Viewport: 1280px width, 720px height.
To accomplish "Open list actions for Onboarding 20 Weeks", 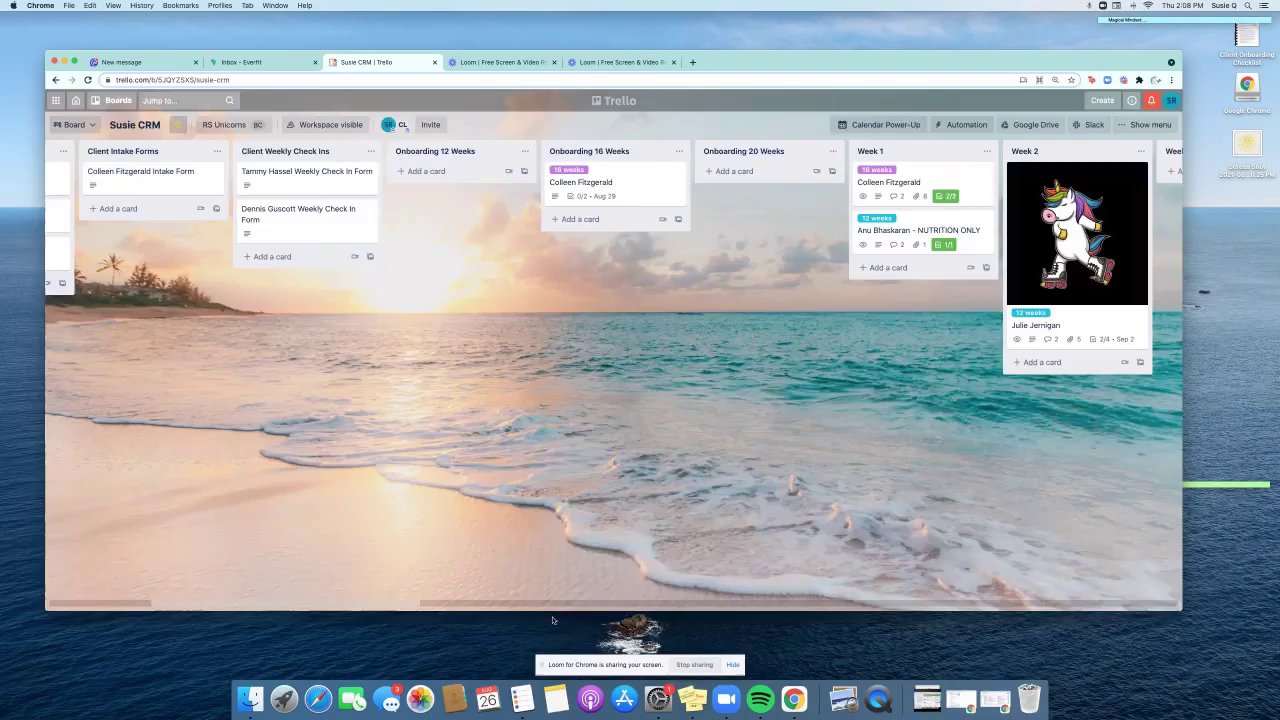I will pos(833,151).
